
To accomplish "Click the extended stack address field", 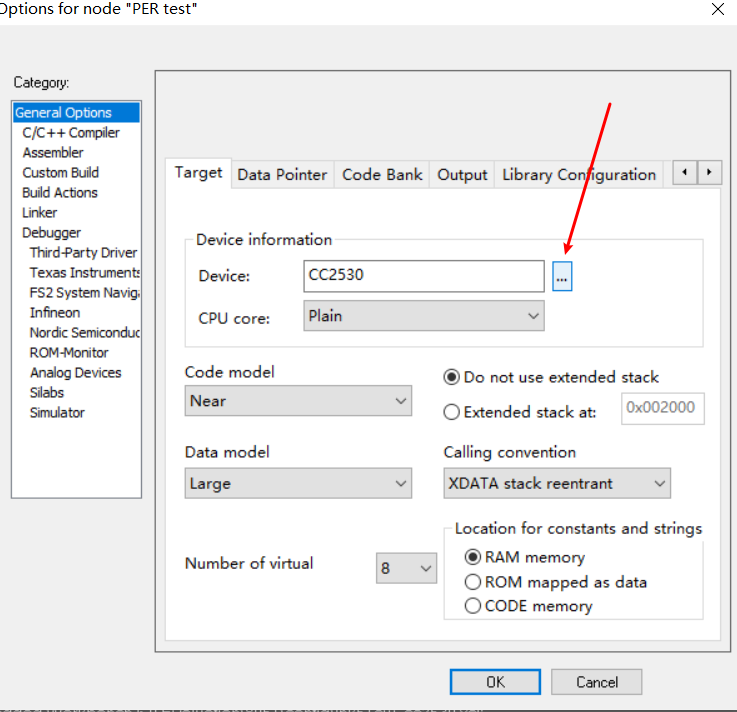I will [663, 408].
